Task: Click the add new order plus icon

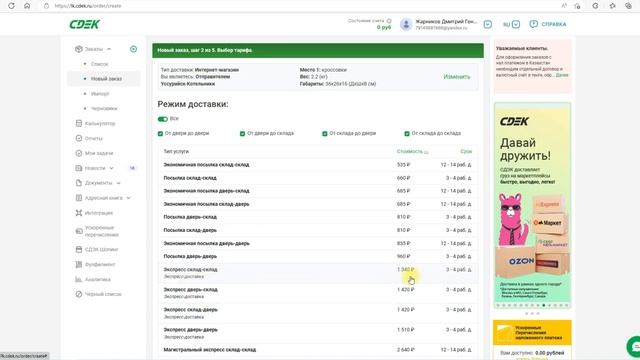Action: [x=133, y=49]
